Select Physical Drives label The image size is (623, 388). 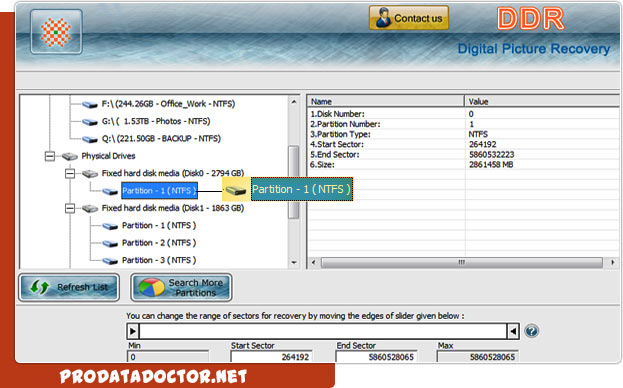[108, 156]
